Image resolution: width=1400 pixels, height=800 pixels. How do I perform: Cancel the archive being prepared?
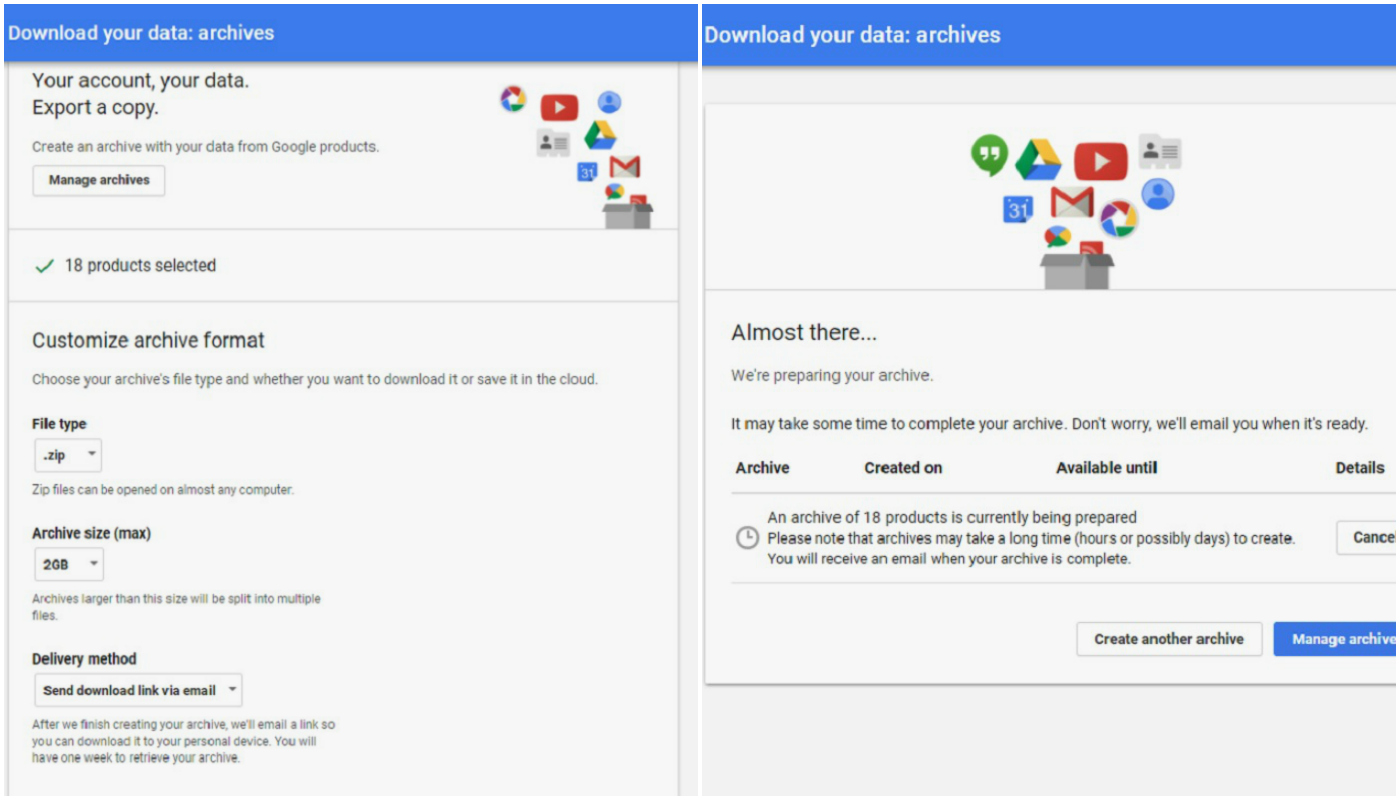tap(1368, 538)
